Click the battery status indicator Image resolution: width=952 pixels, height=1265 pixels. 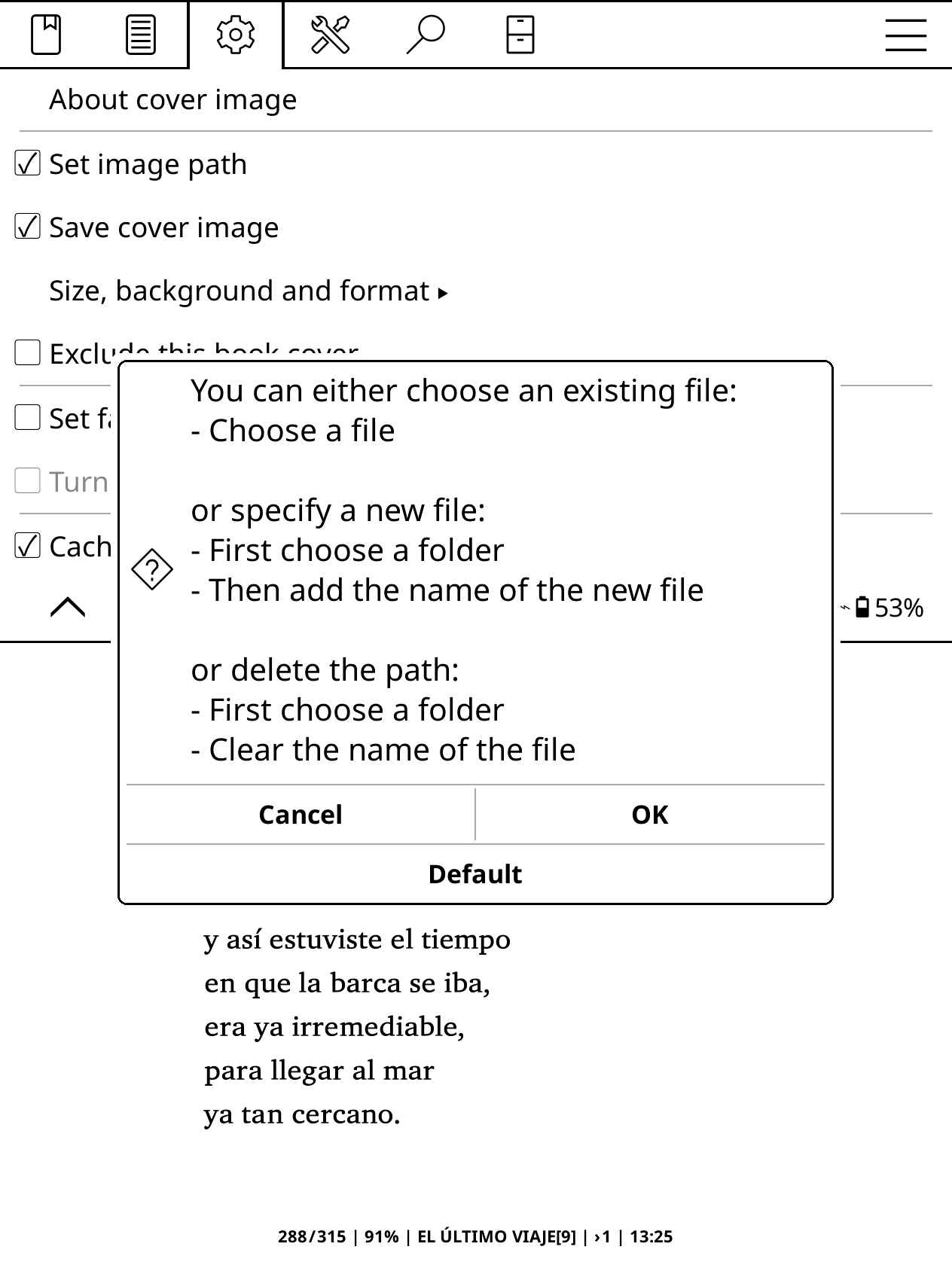883,608
